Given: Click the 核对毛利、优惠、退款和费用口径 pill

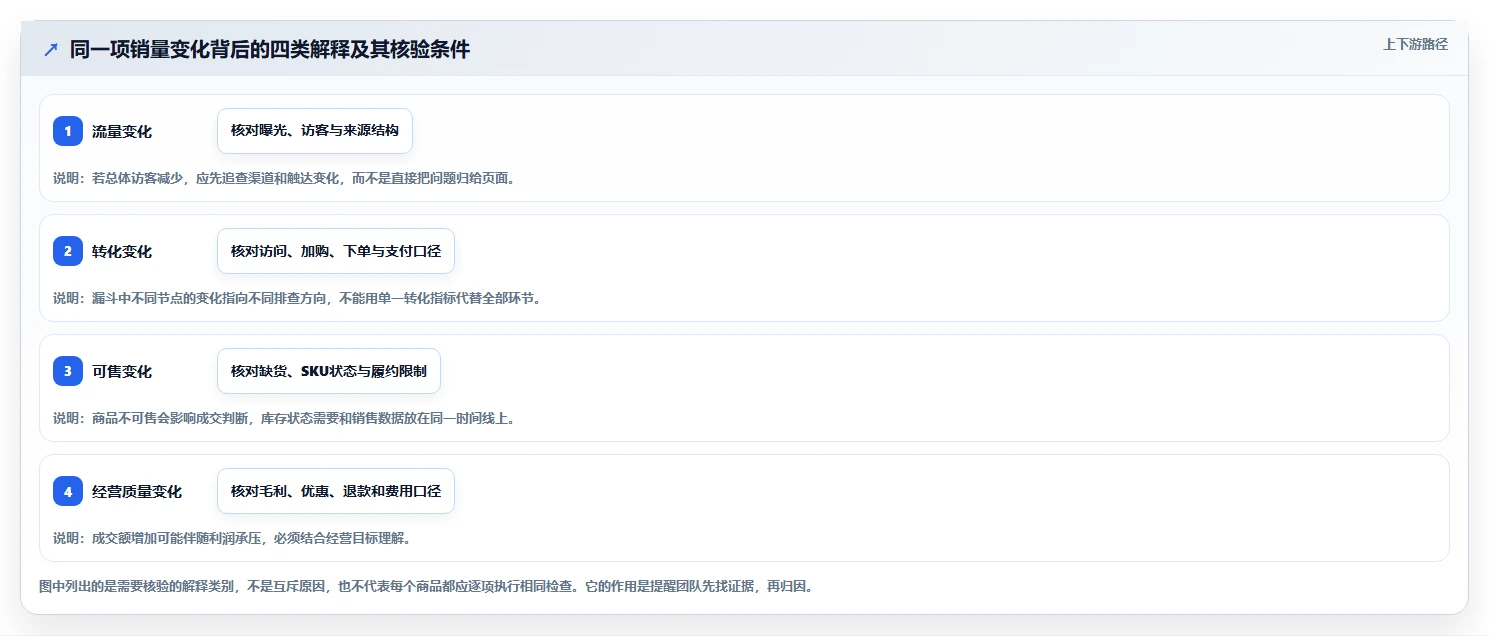Looking at the screenshot, I should [x=336, y=491].
